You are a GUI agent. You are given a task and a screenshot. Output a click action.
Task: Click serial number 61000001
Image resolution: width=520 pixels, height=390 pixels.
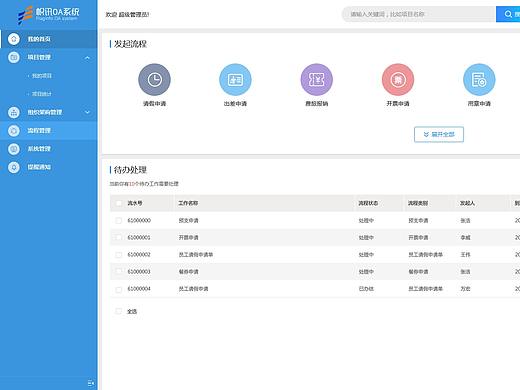point(139,237)
